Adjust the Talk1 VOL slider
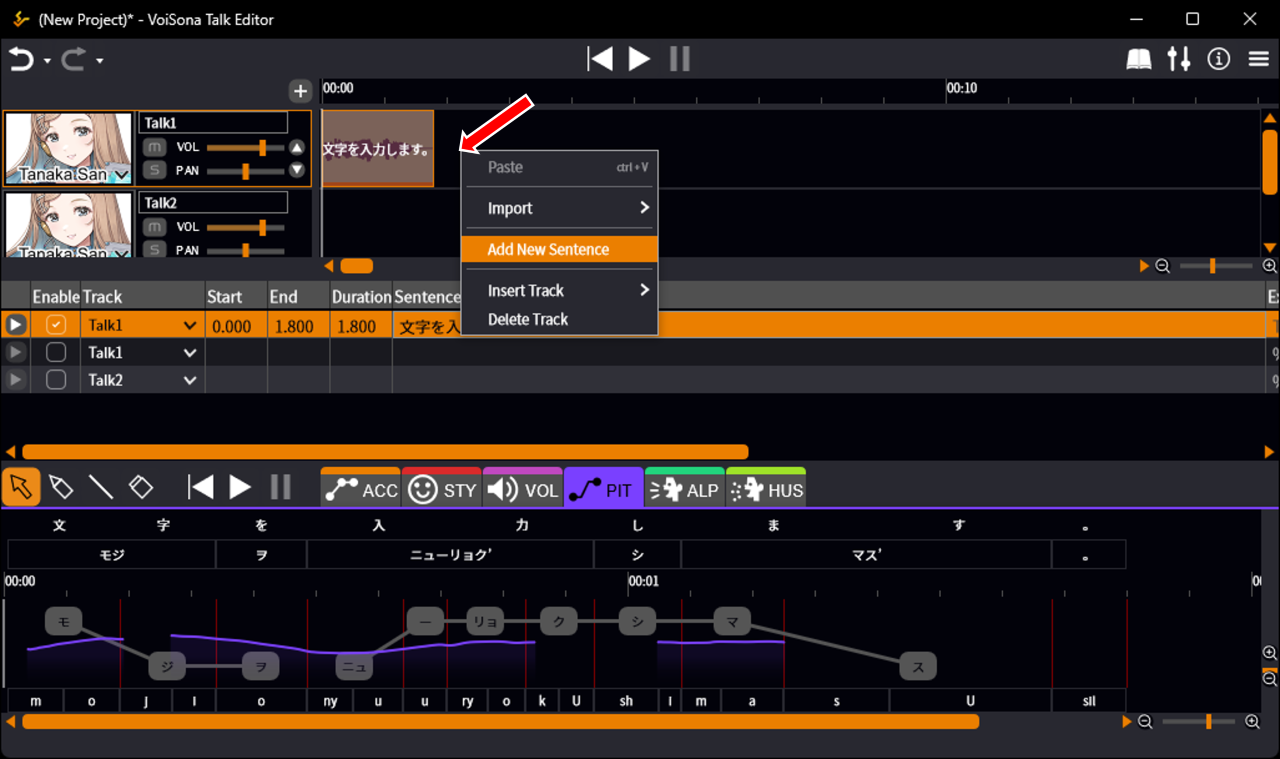1280x759 pixels. (262, 147)
